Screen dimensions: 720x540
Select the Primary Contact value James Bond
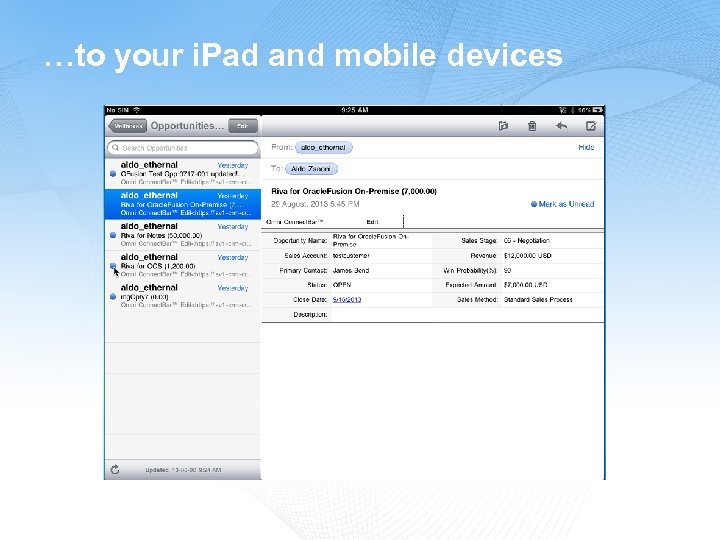(351, 270)
